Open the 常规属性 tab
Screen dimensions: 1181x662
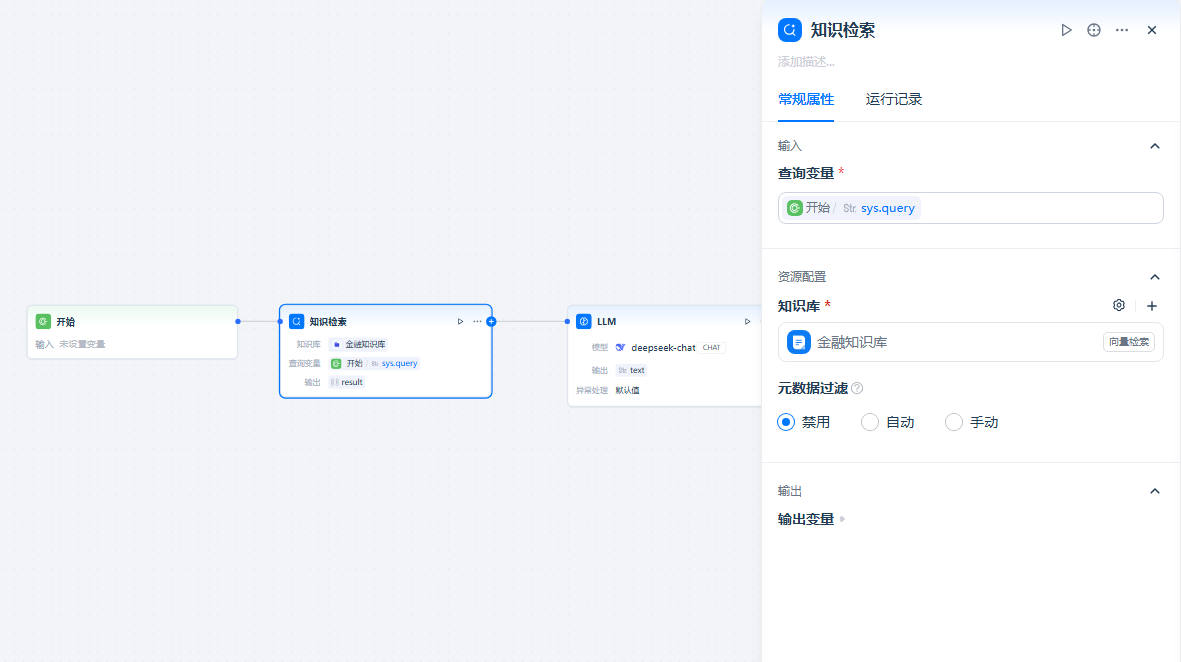point(806,99)
